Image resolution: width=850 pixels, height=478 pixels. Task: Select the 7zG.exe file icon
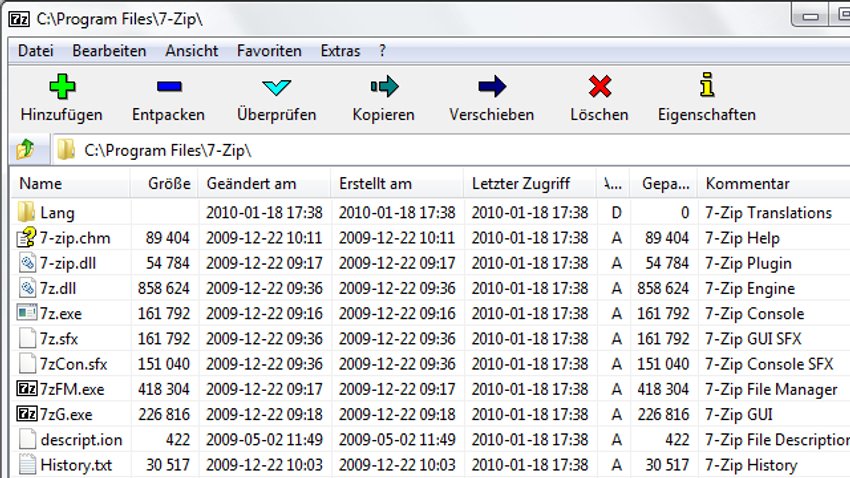pos(27,414)
